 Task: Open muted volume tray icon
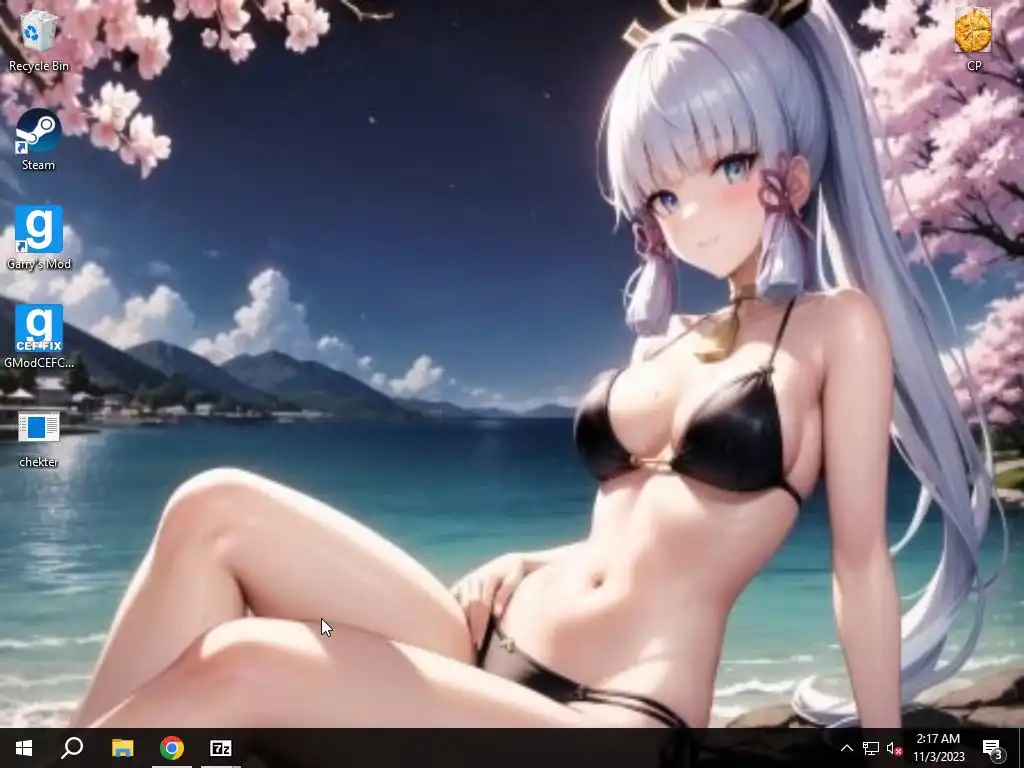click(894, 748)
